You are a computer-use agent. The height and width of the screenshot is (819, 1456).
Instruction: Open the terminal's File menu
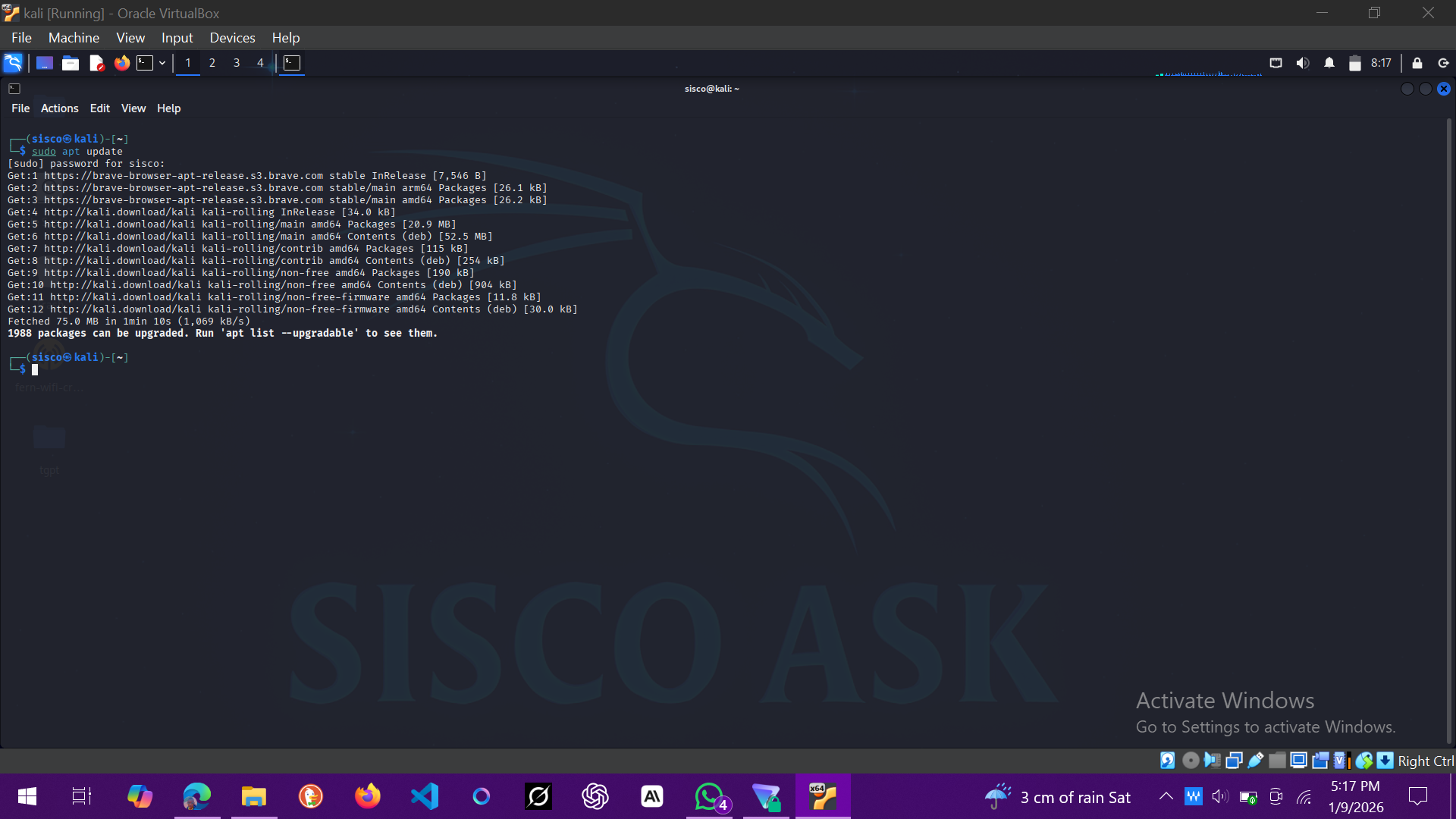[x=20, y=108]
